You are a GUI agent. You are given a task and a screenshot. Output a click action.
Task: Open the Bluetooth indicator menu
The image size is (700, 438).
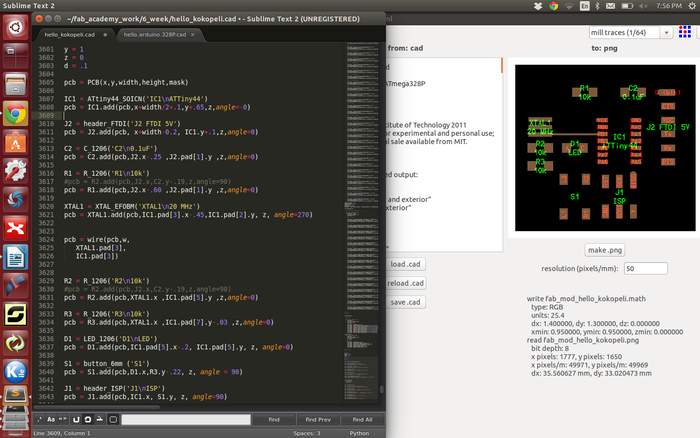click(597, 6)
